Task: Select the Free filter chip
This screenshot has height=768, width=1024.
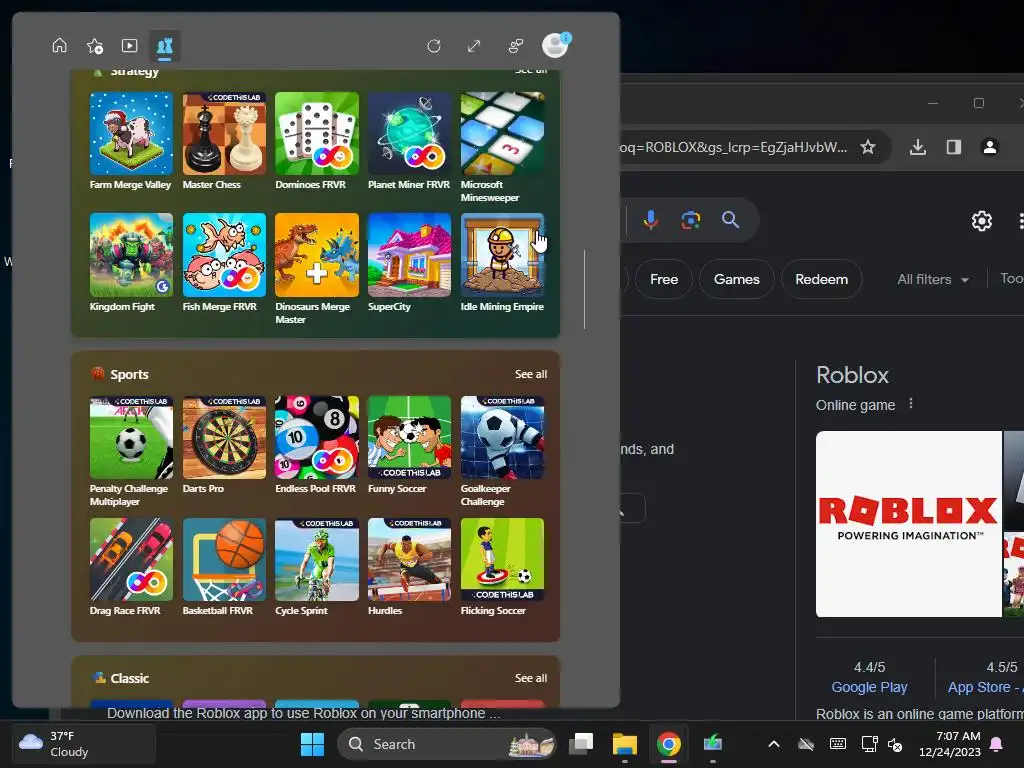Action: (664, 279)
